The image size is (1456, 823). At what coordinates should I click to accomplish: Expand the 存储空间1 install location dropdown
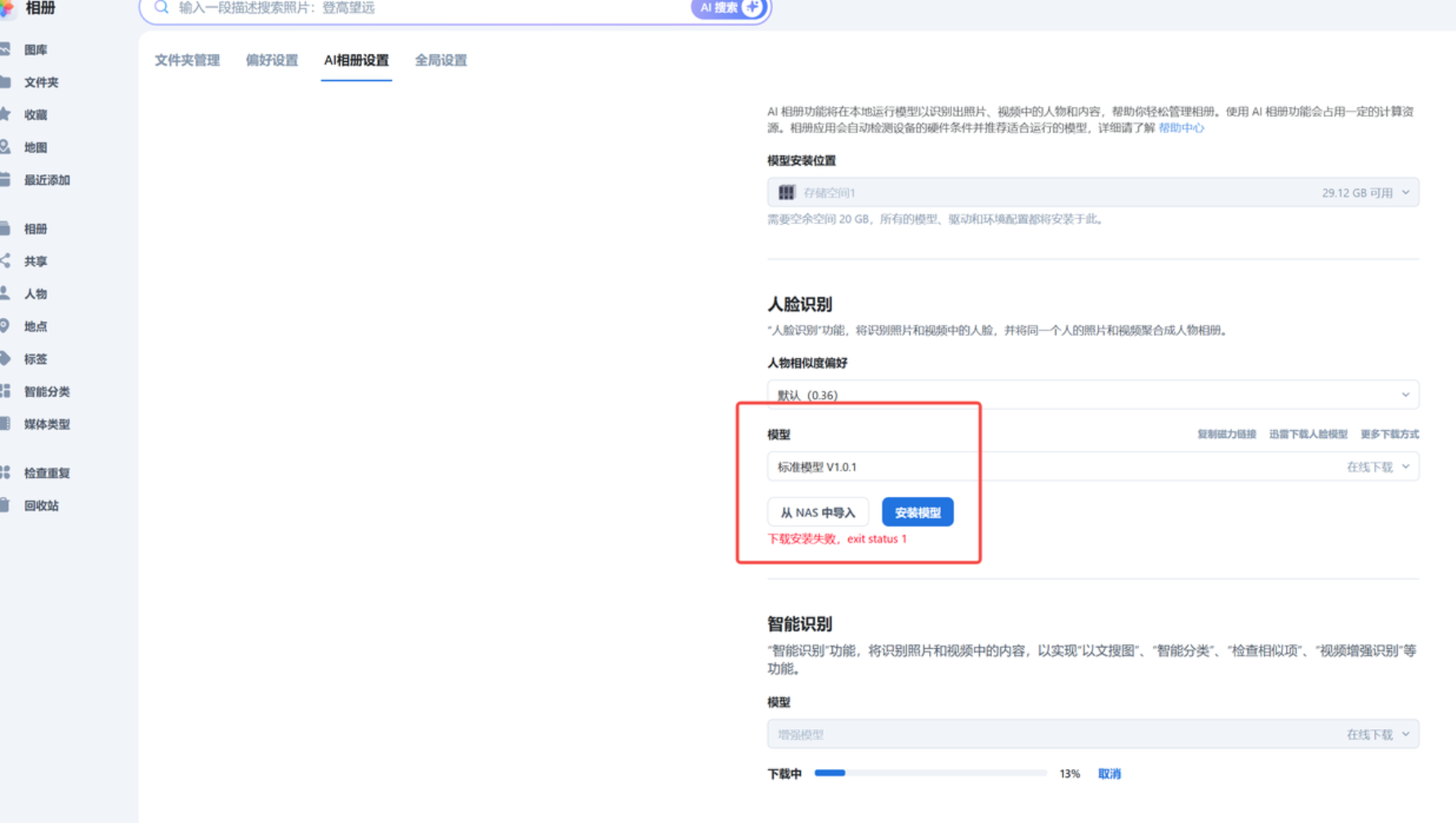[x=1092, y=193]
